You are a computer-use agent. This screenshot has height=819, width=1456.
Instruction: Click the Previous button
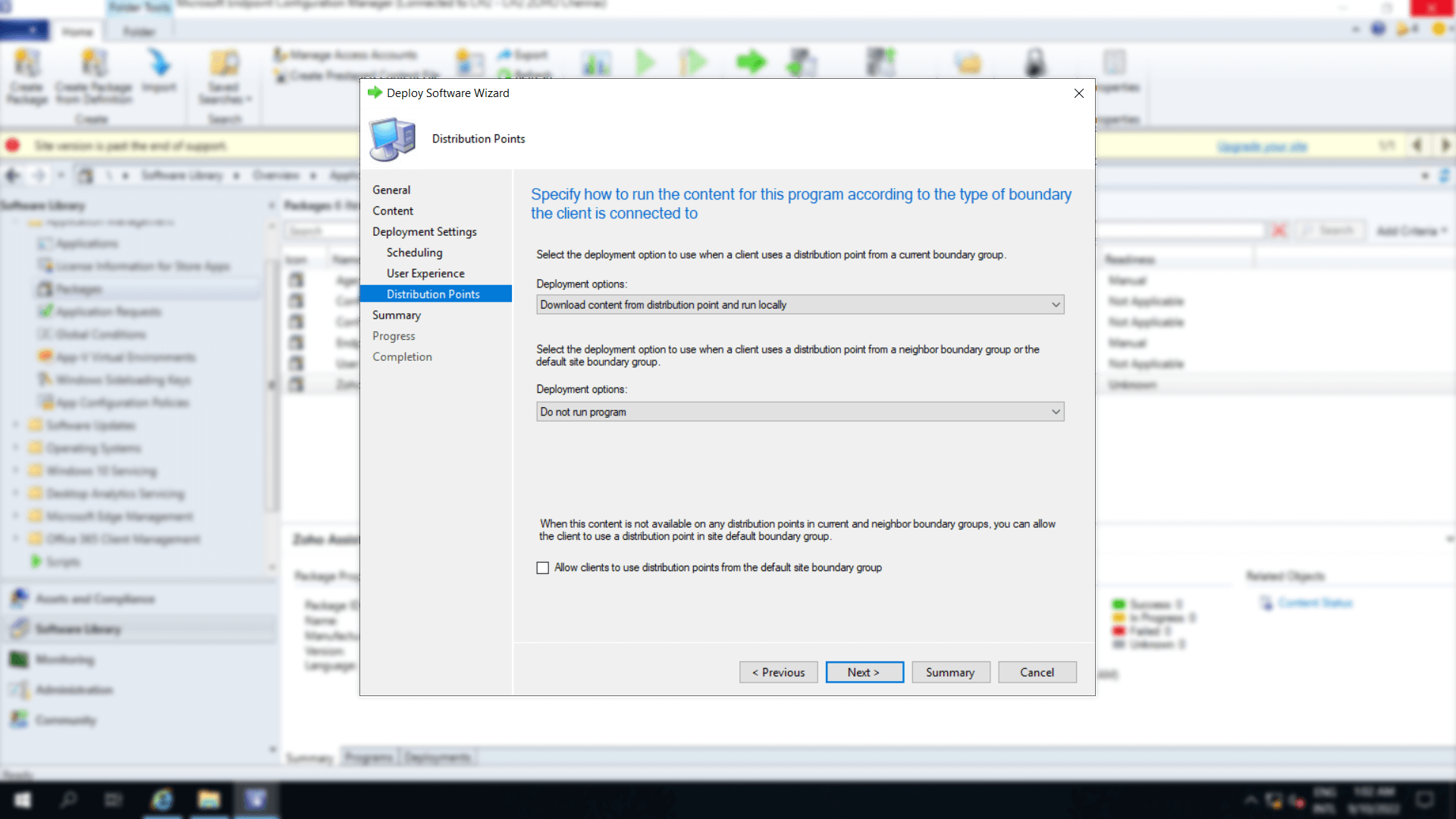(778, 673)
